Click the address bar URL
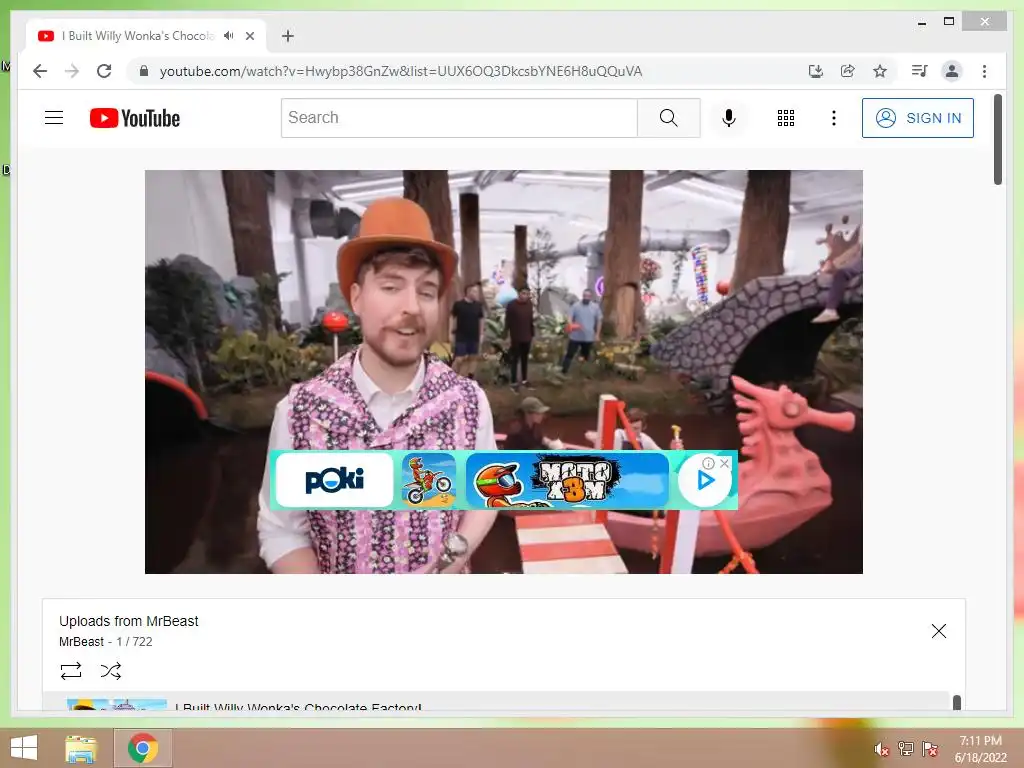The height and width of the screenshot is (768, 1024). point(401,71)
